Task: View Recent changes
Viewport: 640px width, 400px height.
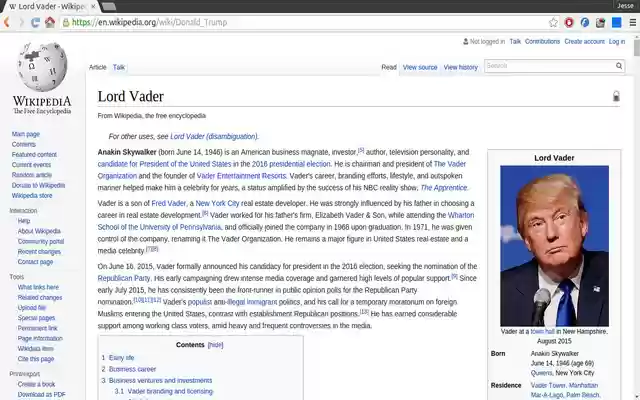Action: point(39,251)
